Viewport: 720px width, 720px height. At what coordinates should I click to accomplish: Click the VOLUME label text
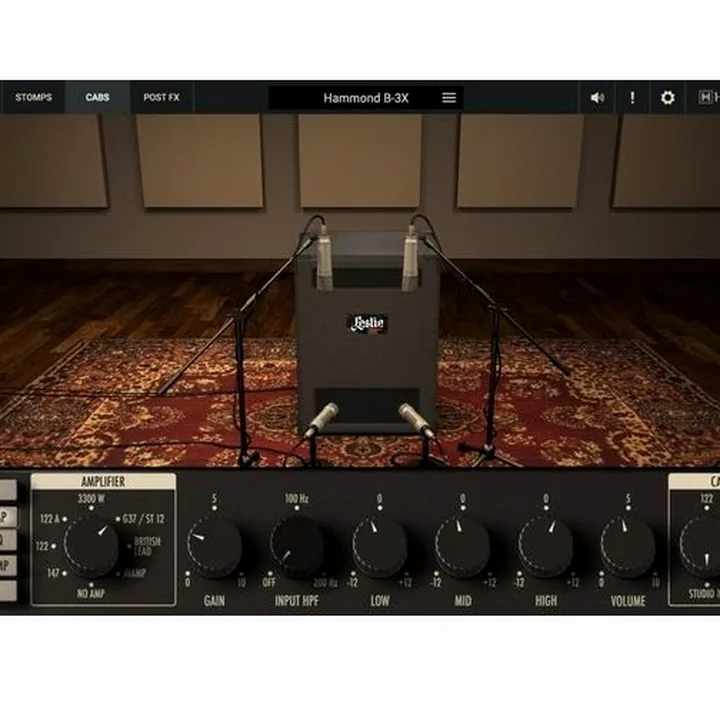(x=628, y=601)
